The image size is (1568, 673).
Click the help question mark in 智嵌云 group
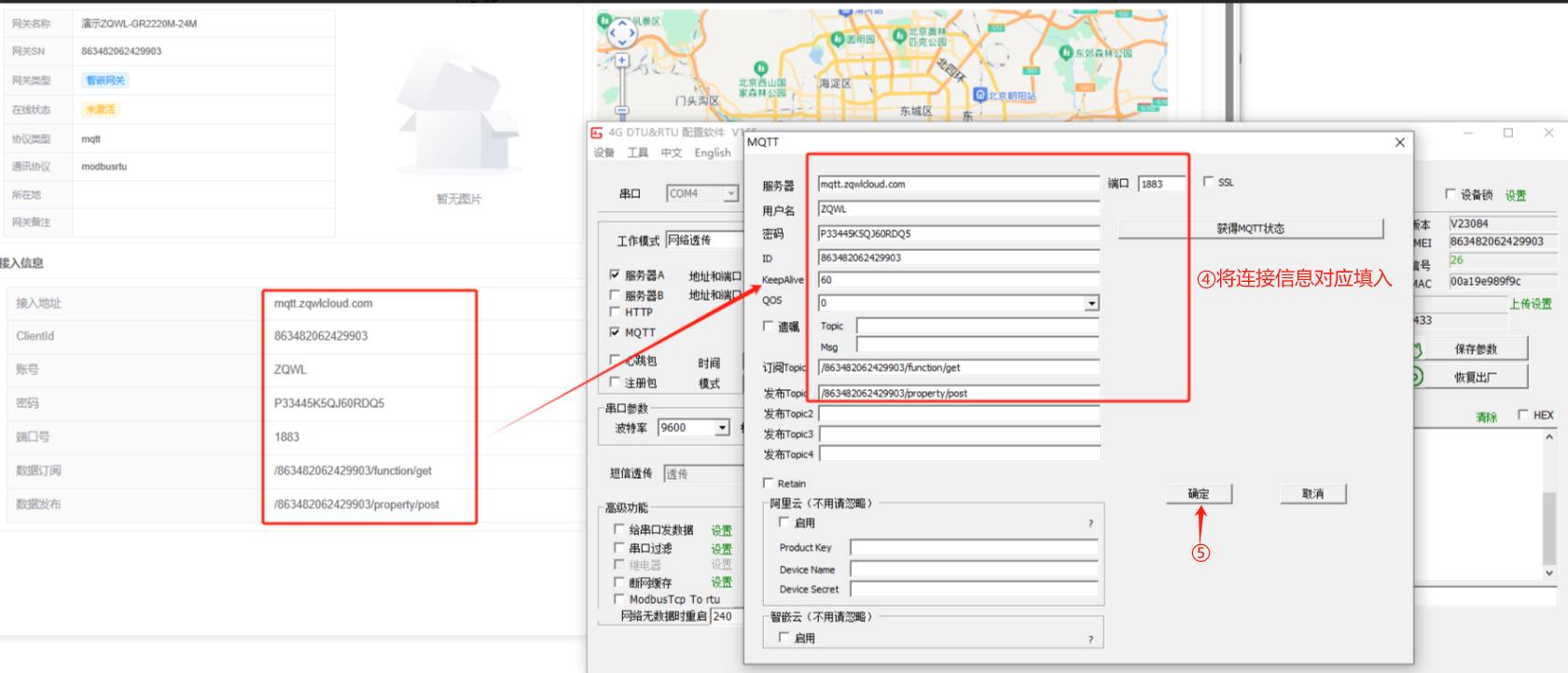[x=1090, y=639]
